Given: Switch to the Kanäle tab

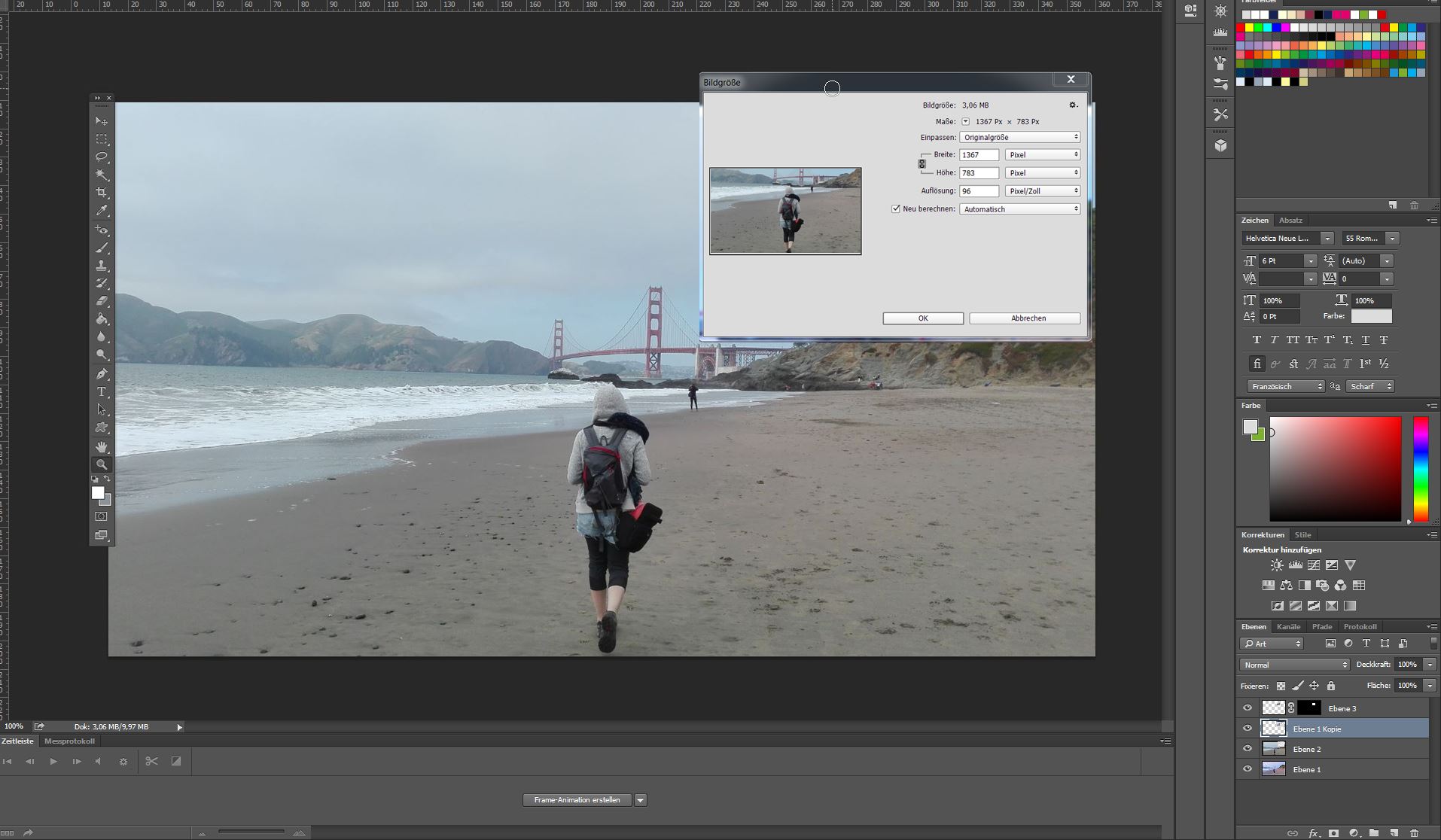Looking at the screenshot, I should point(1288,626).
